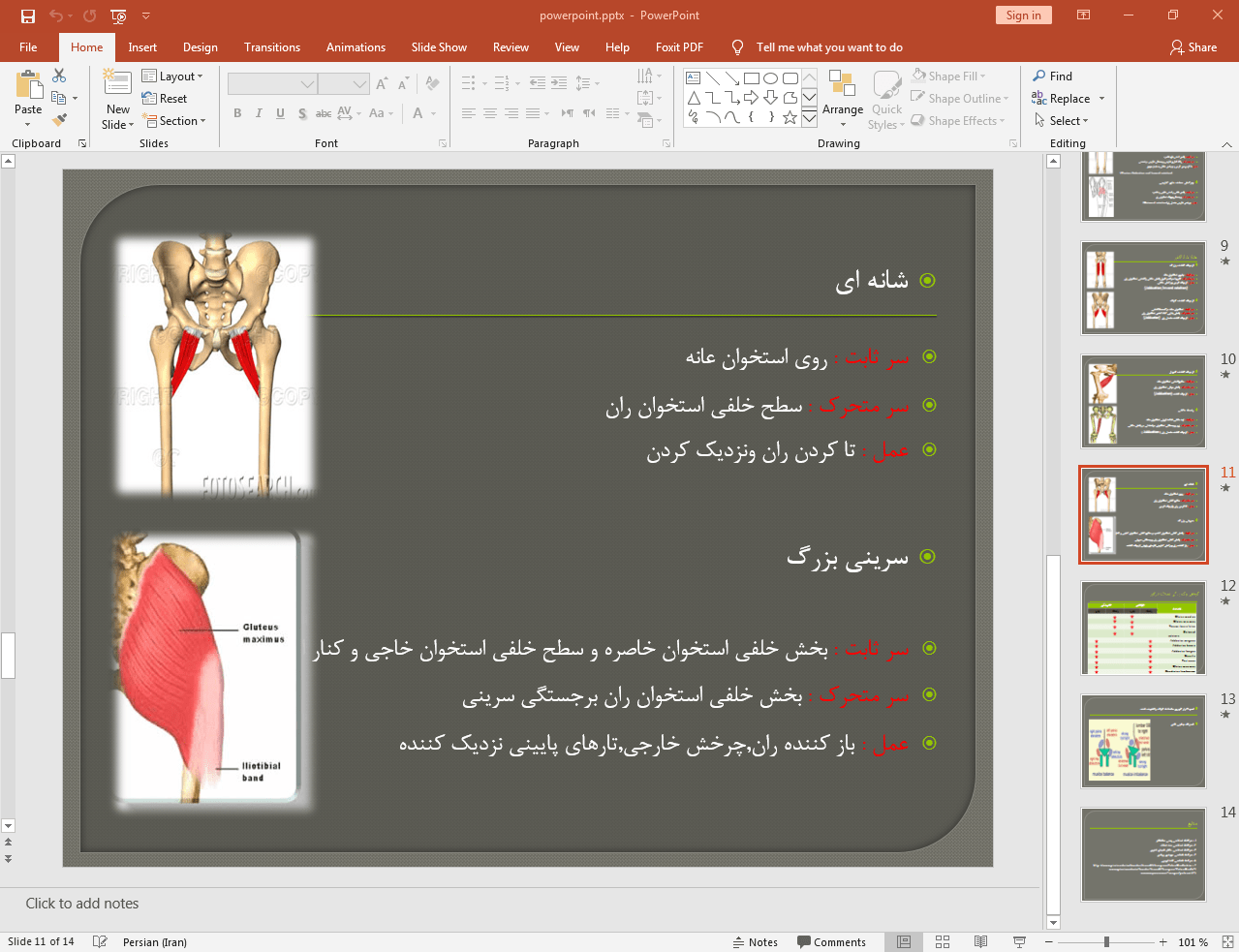Activate the Format Painter brush
The image size is (1239, 952).
tap(59, 120)
